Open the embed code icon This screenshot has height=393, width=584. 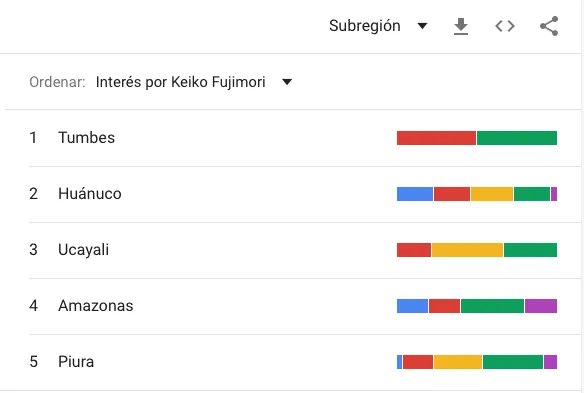[505, 26]
